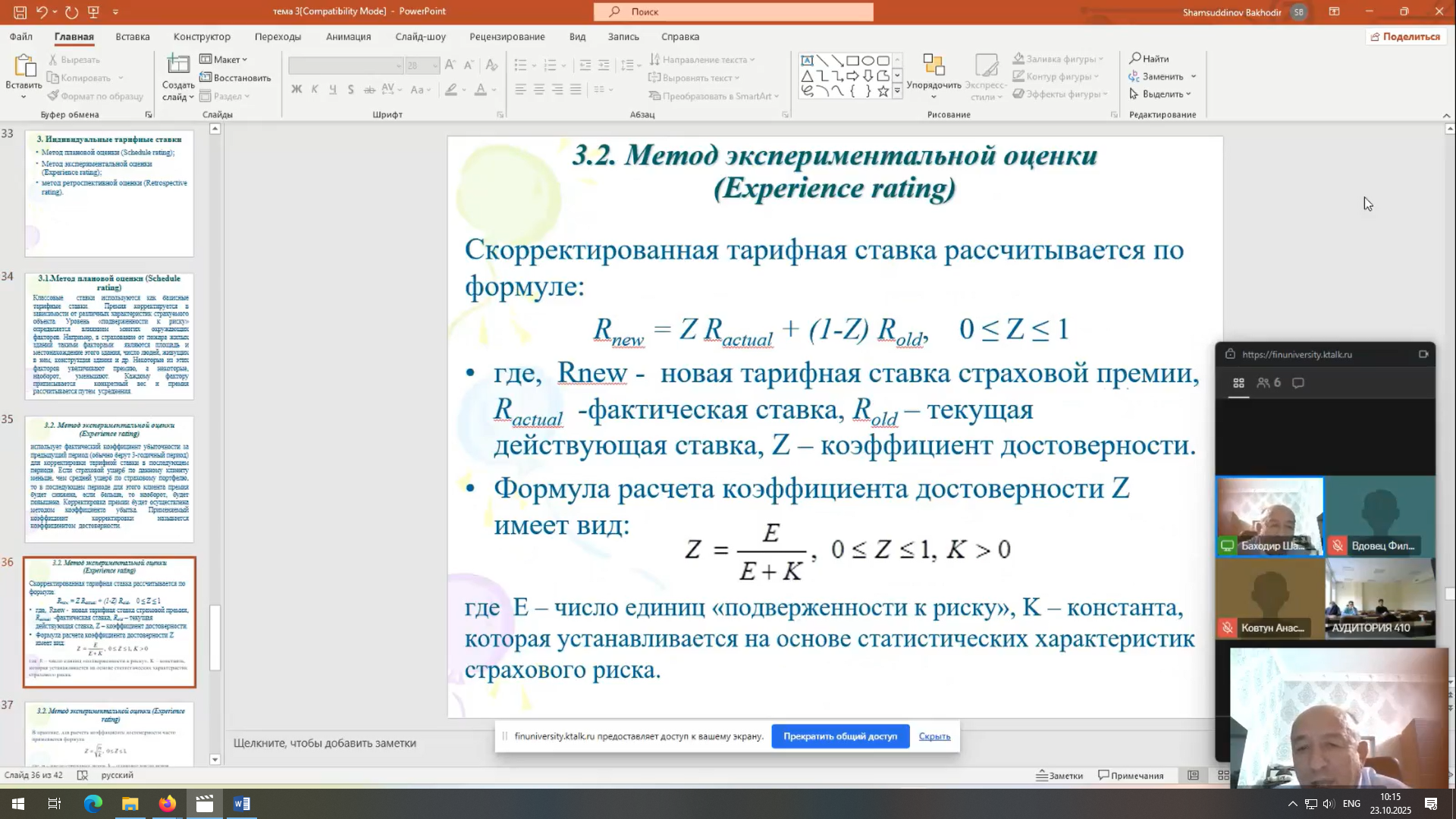Open the Select (Выделить) dropdown
The height and width of the screenshot is (819, 1456).
1161,94
